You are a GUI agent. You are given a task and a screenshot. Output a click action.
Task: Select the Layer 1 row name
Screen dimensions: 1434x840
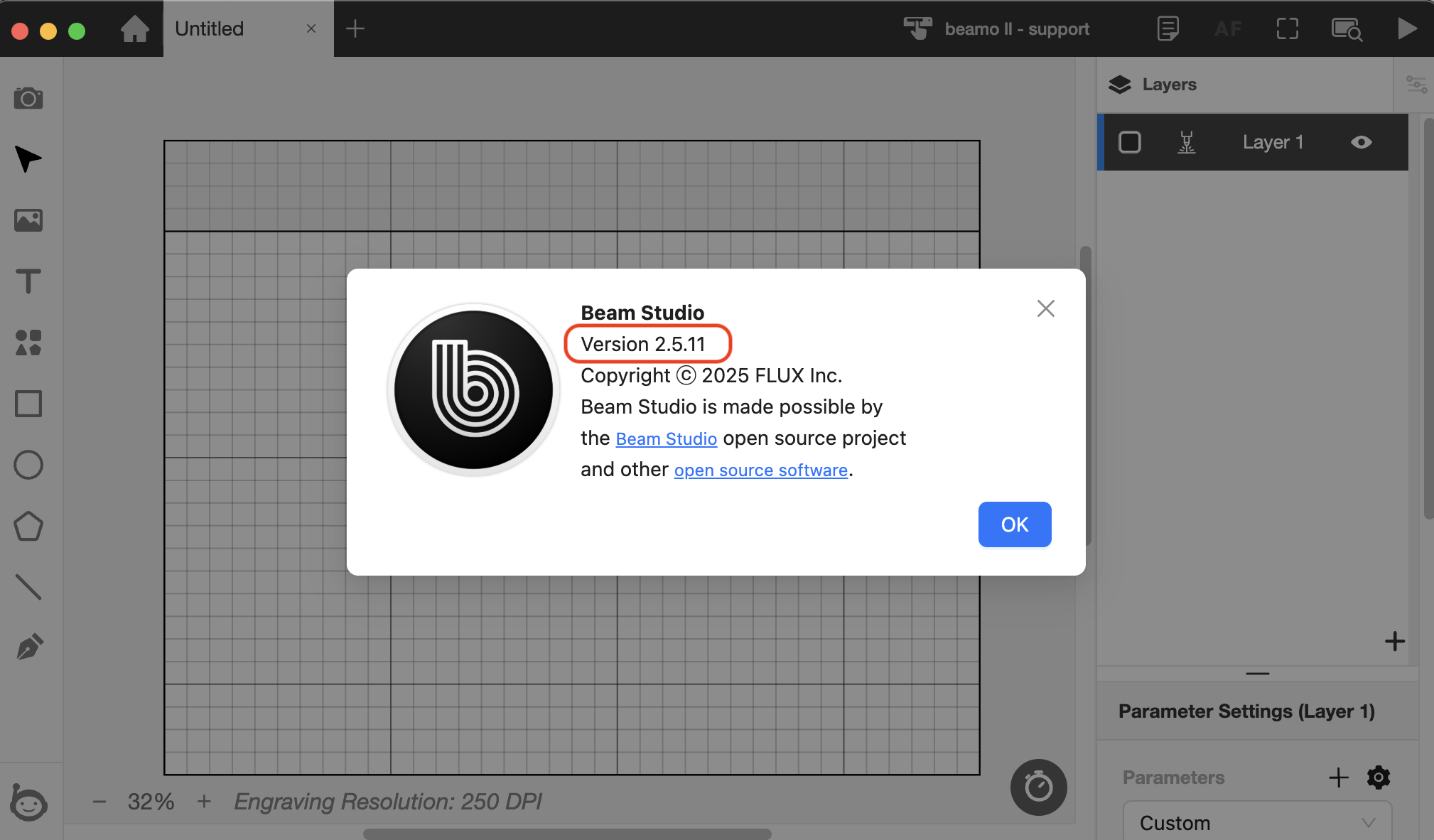tap(1273, 142)
